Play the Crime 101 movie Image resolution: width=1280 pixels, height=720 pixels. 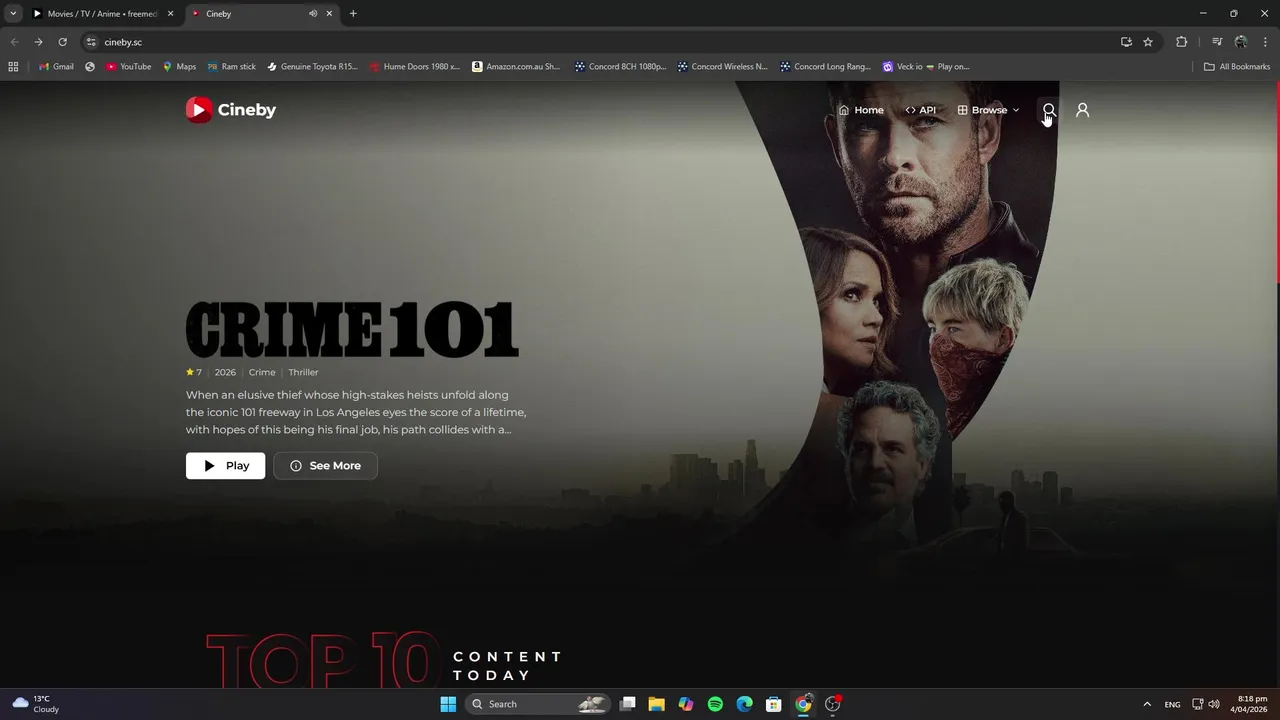(225, 466)
